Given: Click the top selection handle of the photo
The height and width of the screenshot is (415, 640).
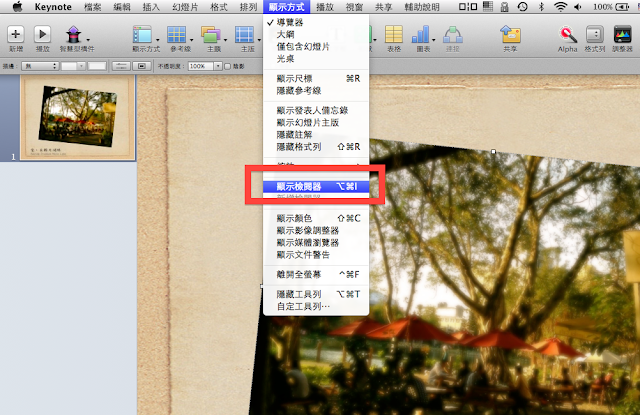Looking at the screenshot, I should [x=493, y=151].
